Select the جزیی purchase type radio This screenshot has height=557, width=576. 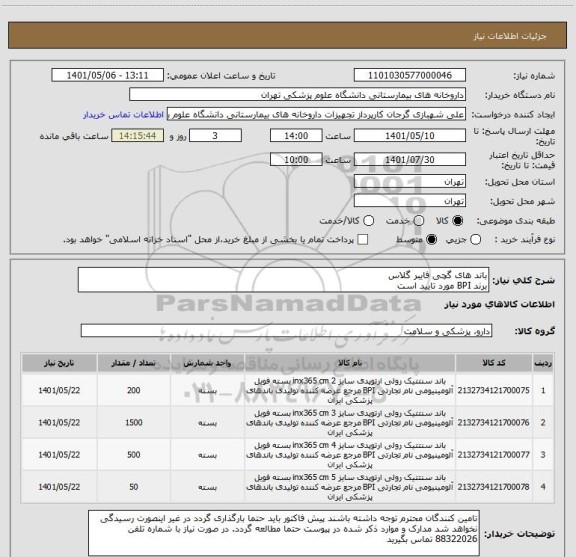pyautogui.click(x=475, y=240)
